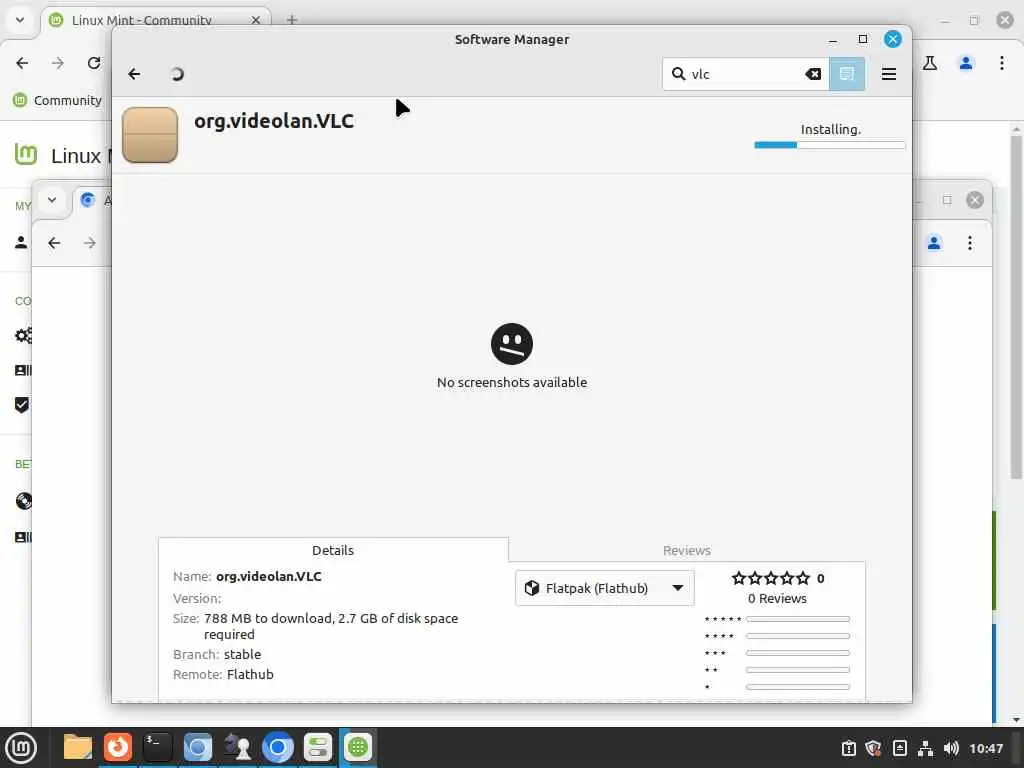Open browser labs flask icon
This screenshot has width=1024, height=768.
(x=930, y=63)
